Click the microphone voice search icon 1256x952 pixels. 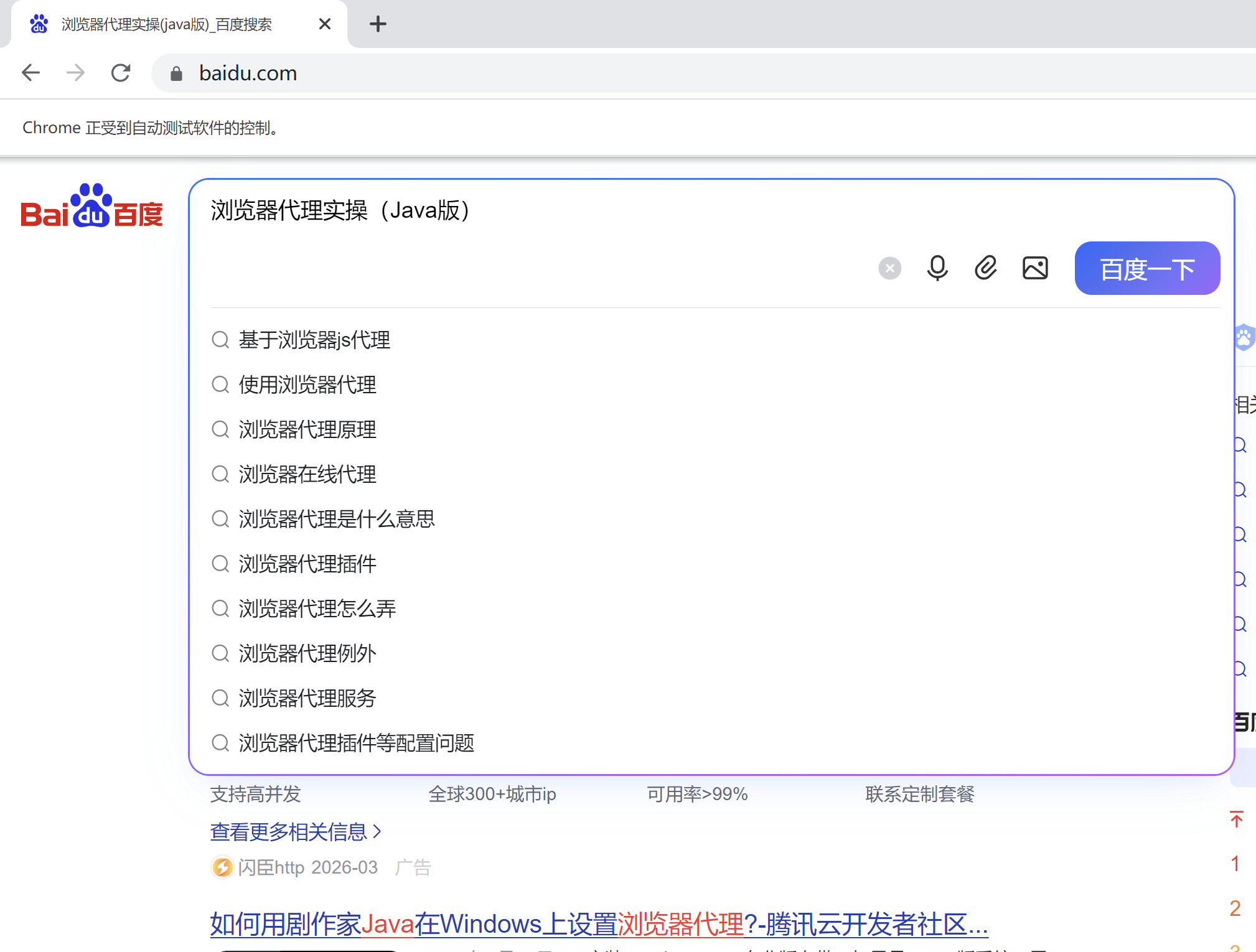pos(937,268)
